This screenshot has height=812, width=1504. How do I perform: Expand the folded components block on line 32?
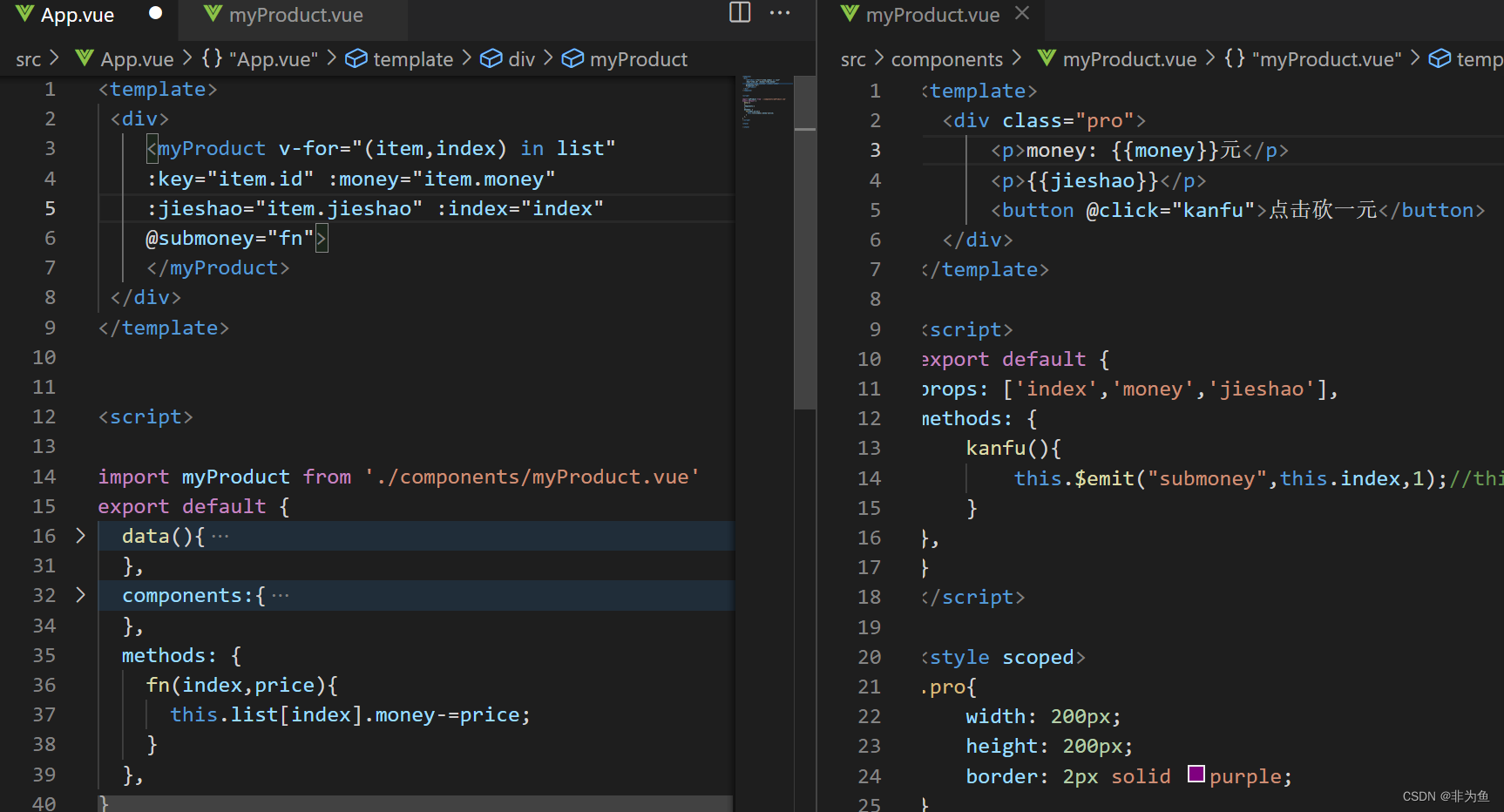pyautogui.click(x=80, y=595)
